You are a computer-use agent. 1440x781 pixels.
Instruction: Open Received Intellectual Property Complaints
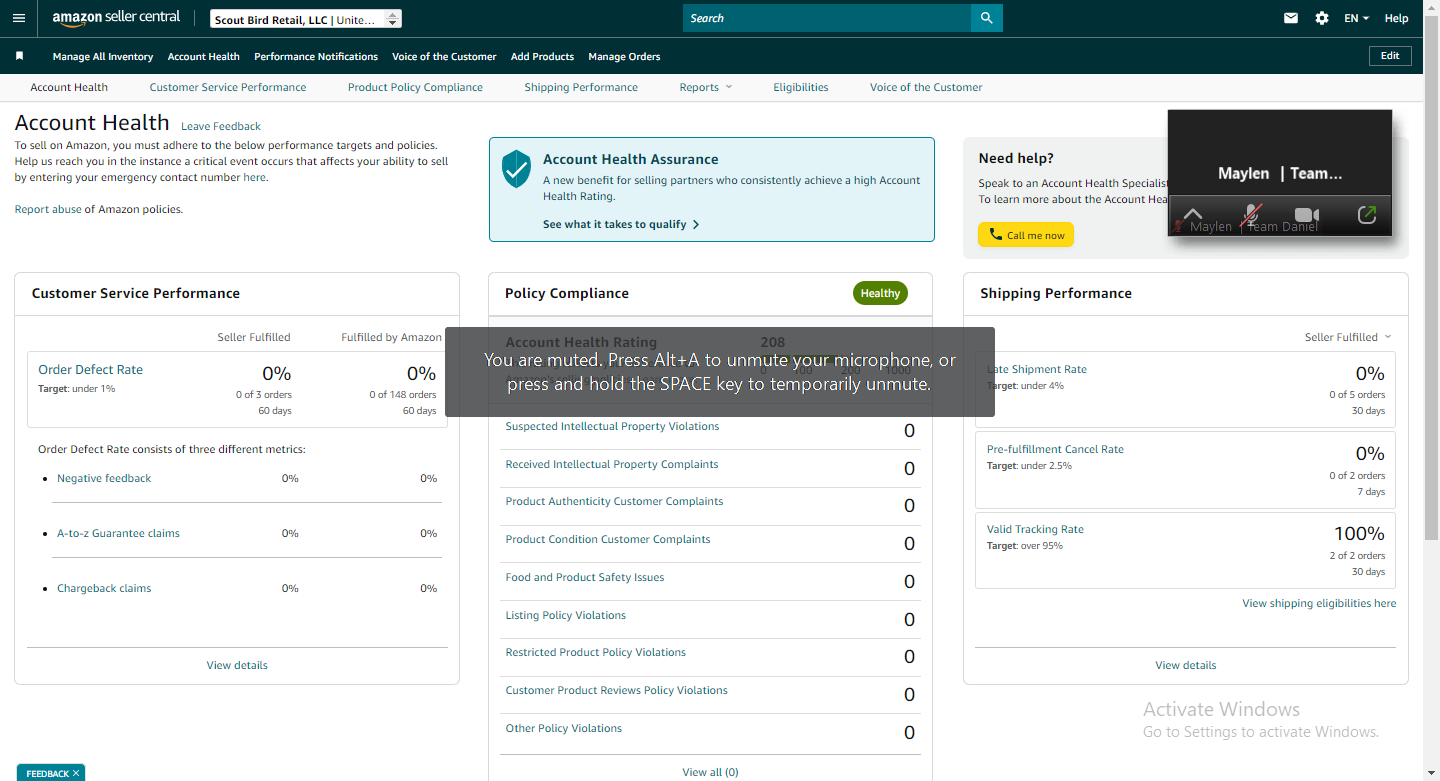click(612, 464)
